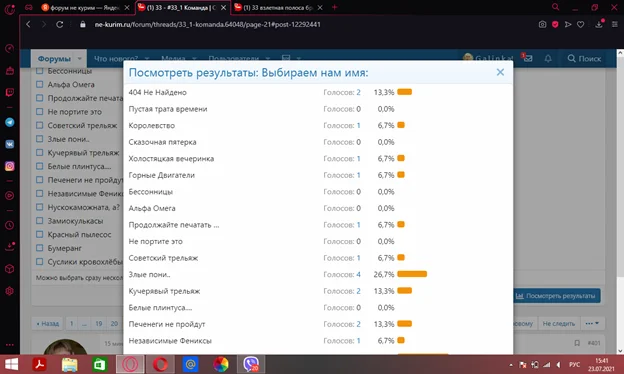This screenshot has width=624, height=374.
Task: Open the sidebar bag (GX Corner) icon
Action: tap(10, 71)
